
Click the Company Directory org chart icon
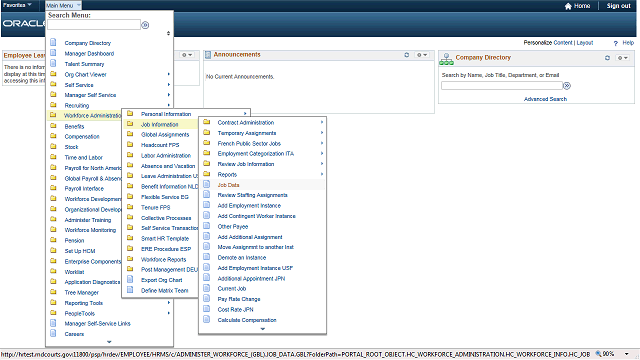coord(447,59)
